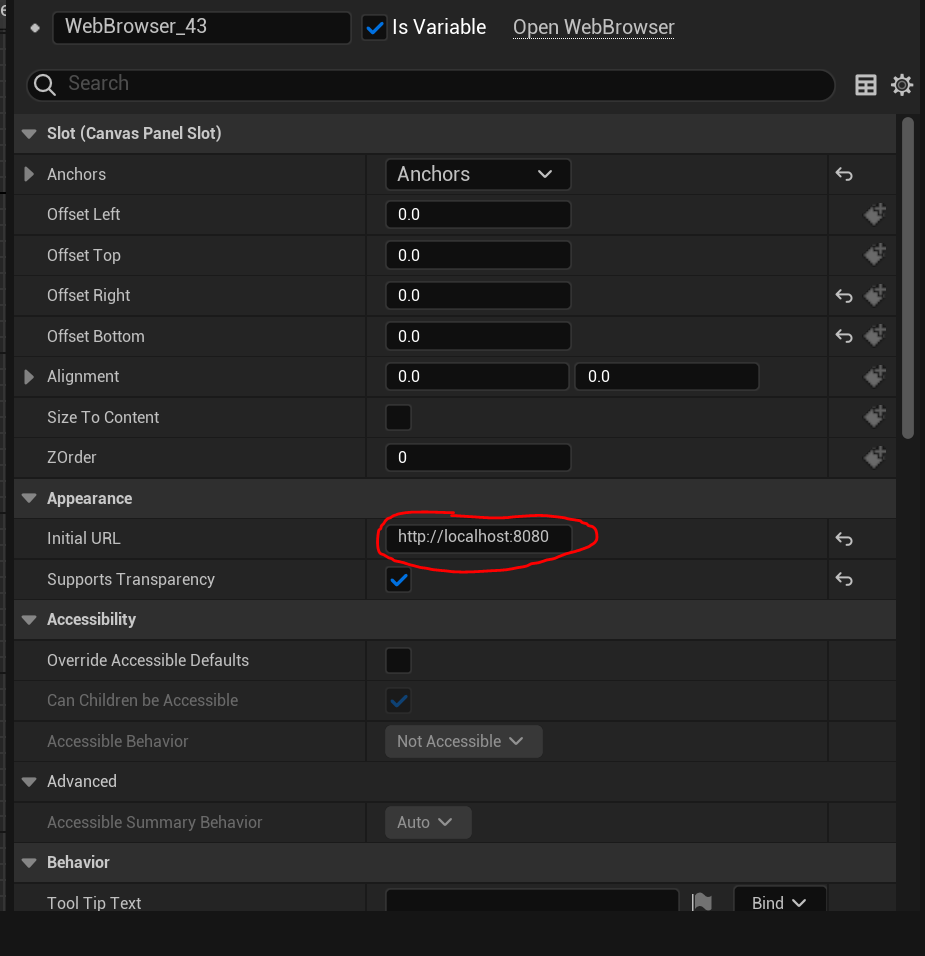The height and width of the screenshot is (956, 925).
Task: Click the Offset Right value field
Action: tap(478, 296)
